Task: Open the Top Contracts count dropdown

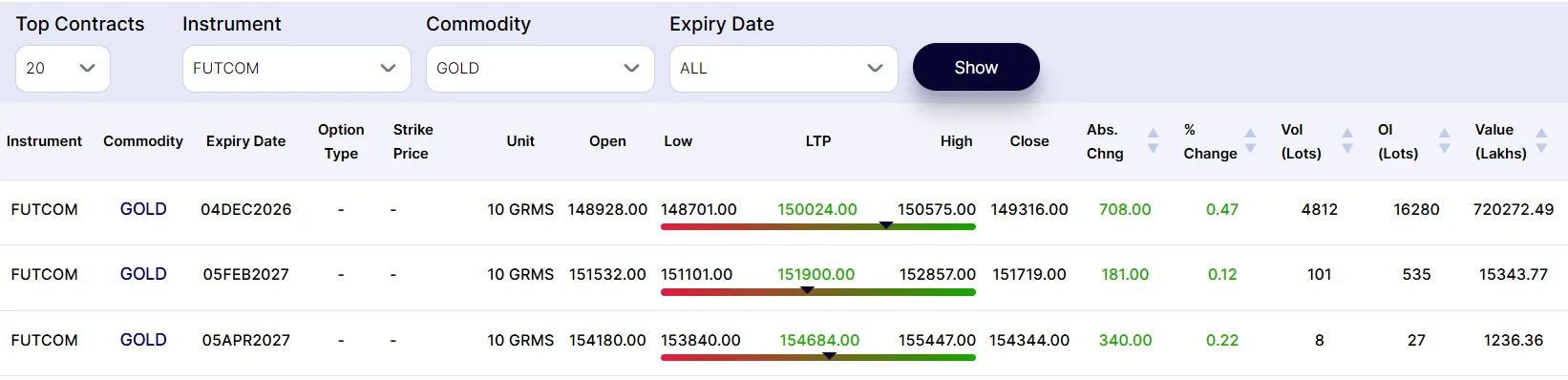Action: pyautogui.click(x=63, y=69)
